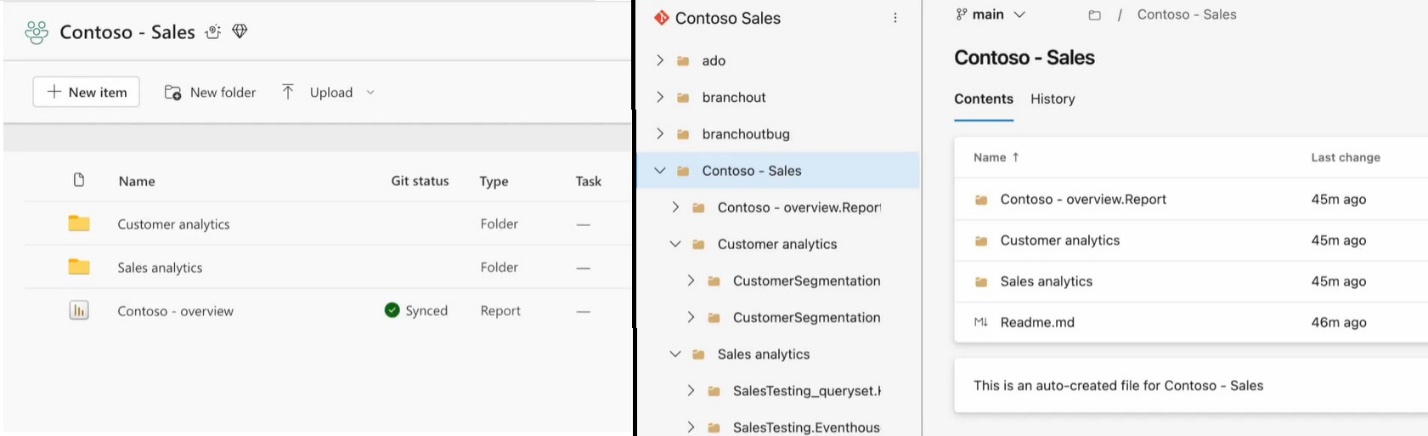This screenshot has height=436, width=1428.
Task: Open Customer analytics in Contents list
Action: click(1060, 240)
